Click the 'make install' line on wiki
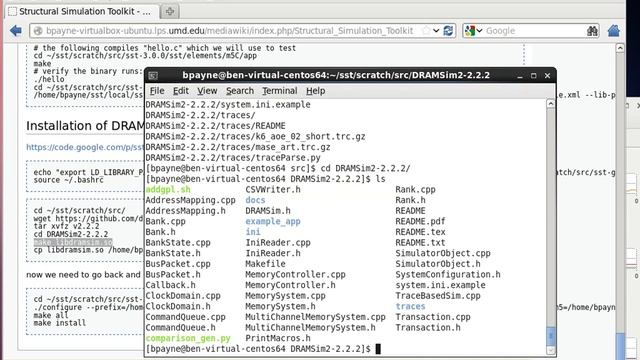This screenshot has height=360, width=640. (60, 323)
